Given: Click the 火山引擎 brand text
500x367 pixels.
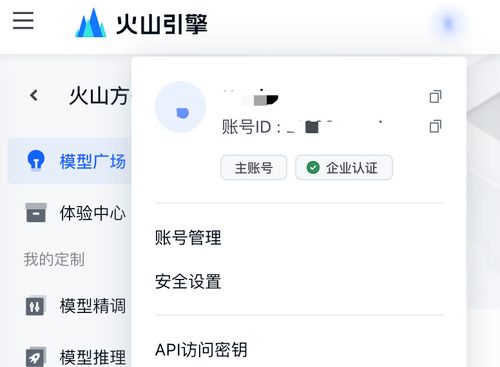Looking at the screenshot, I should click(162, 24).
